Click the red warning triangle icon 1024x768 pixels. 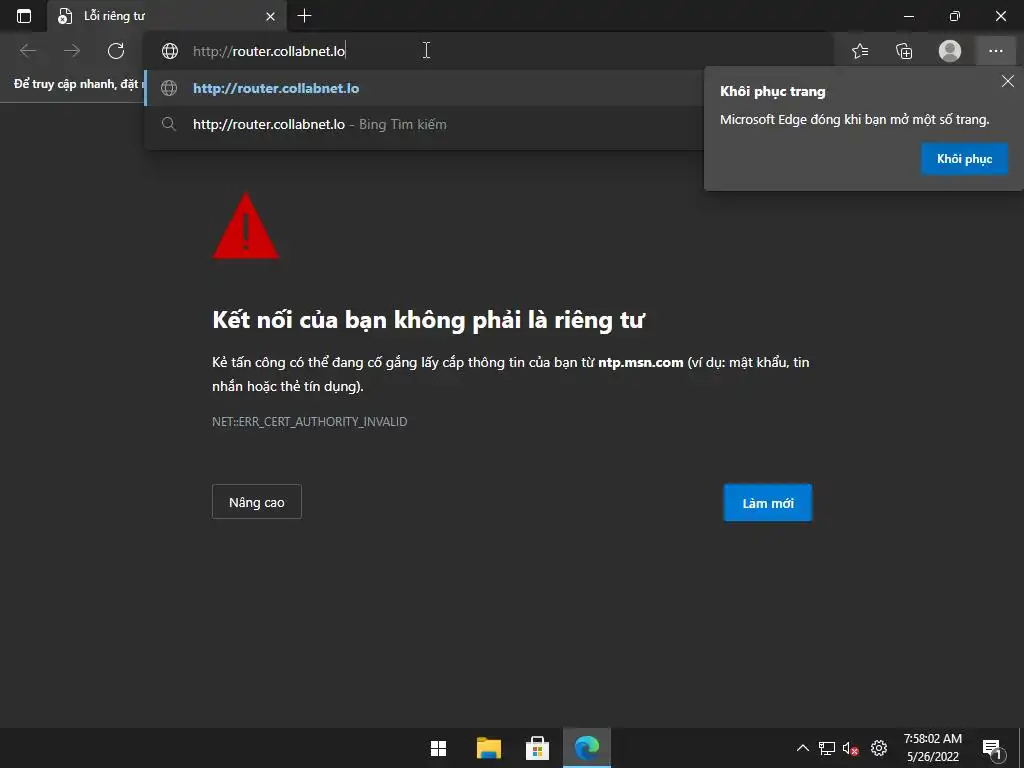(x=246, y=227)
